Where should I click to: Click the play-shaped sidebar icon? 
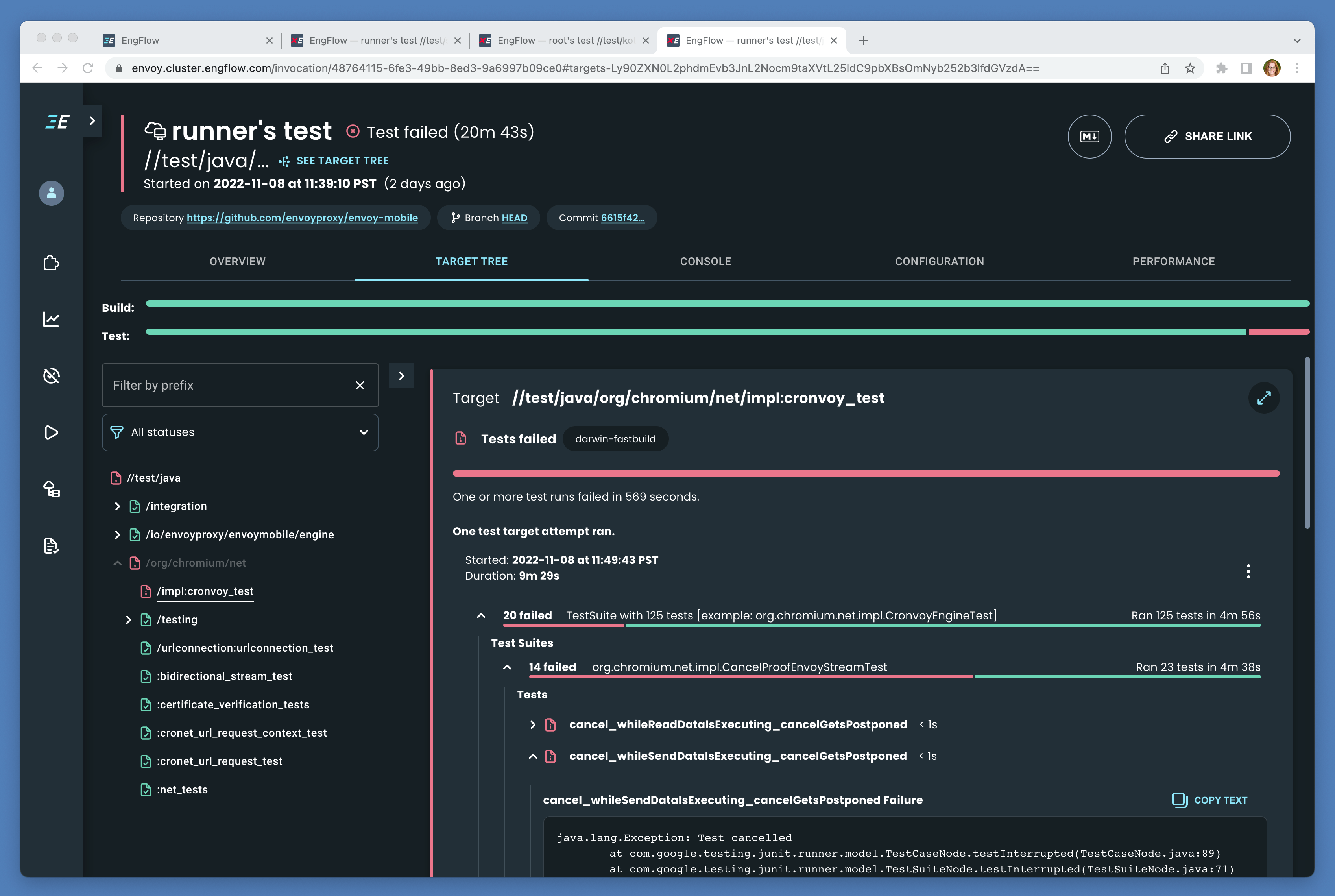(52, 432)
